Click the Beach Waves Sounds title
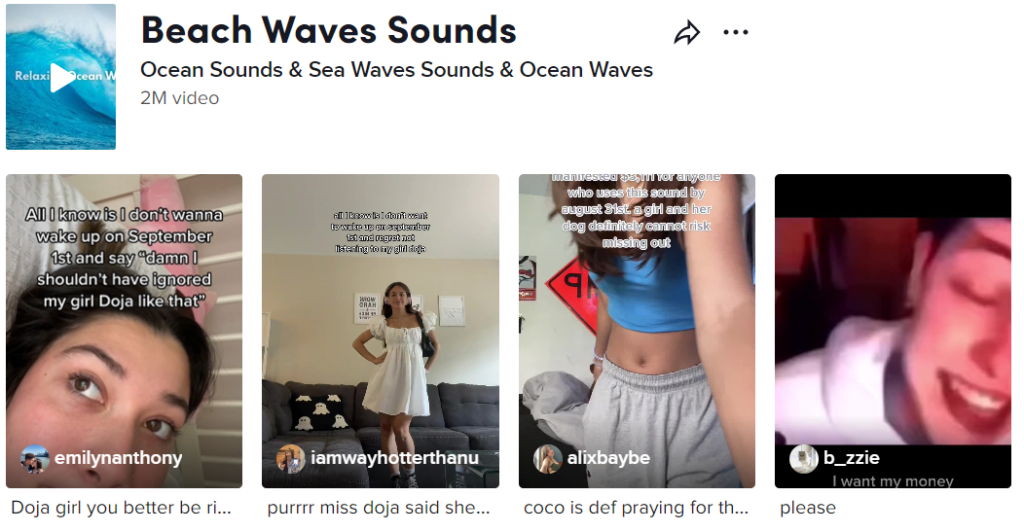This screenshot has width=1024, height=532. point(328,30)
